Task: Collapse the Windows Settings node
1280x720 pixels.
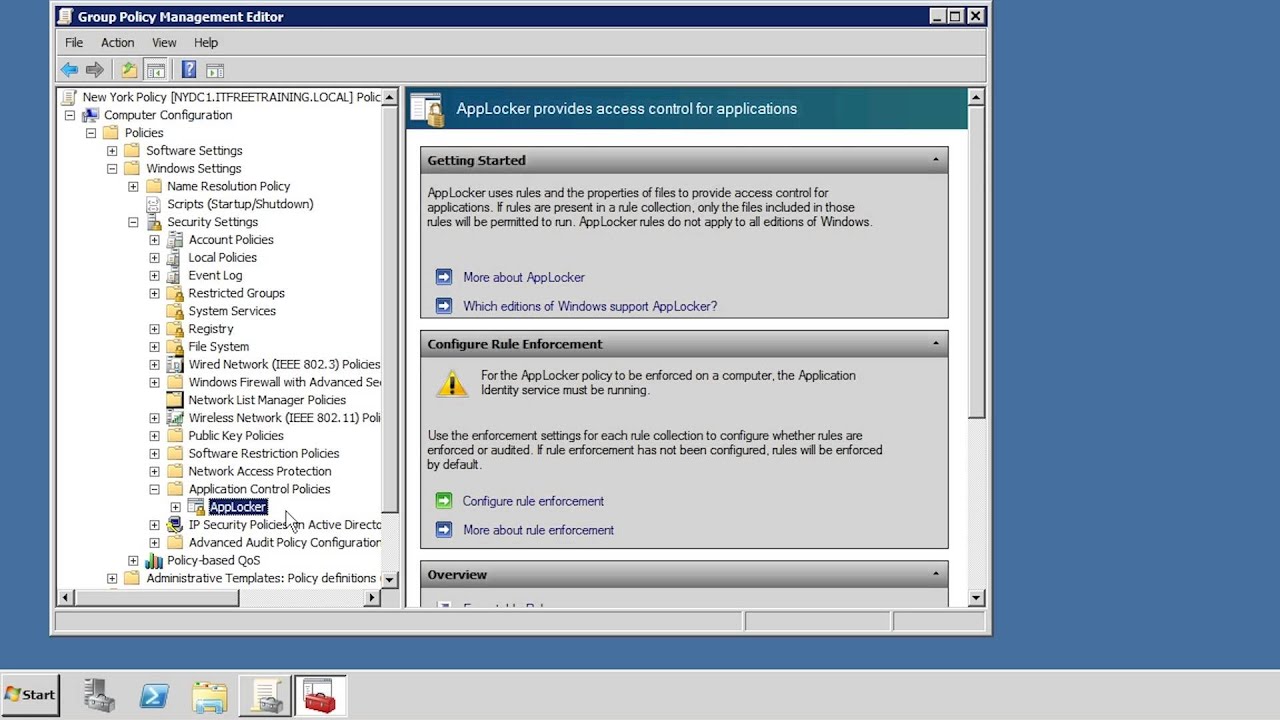Action: pos(112,169)
